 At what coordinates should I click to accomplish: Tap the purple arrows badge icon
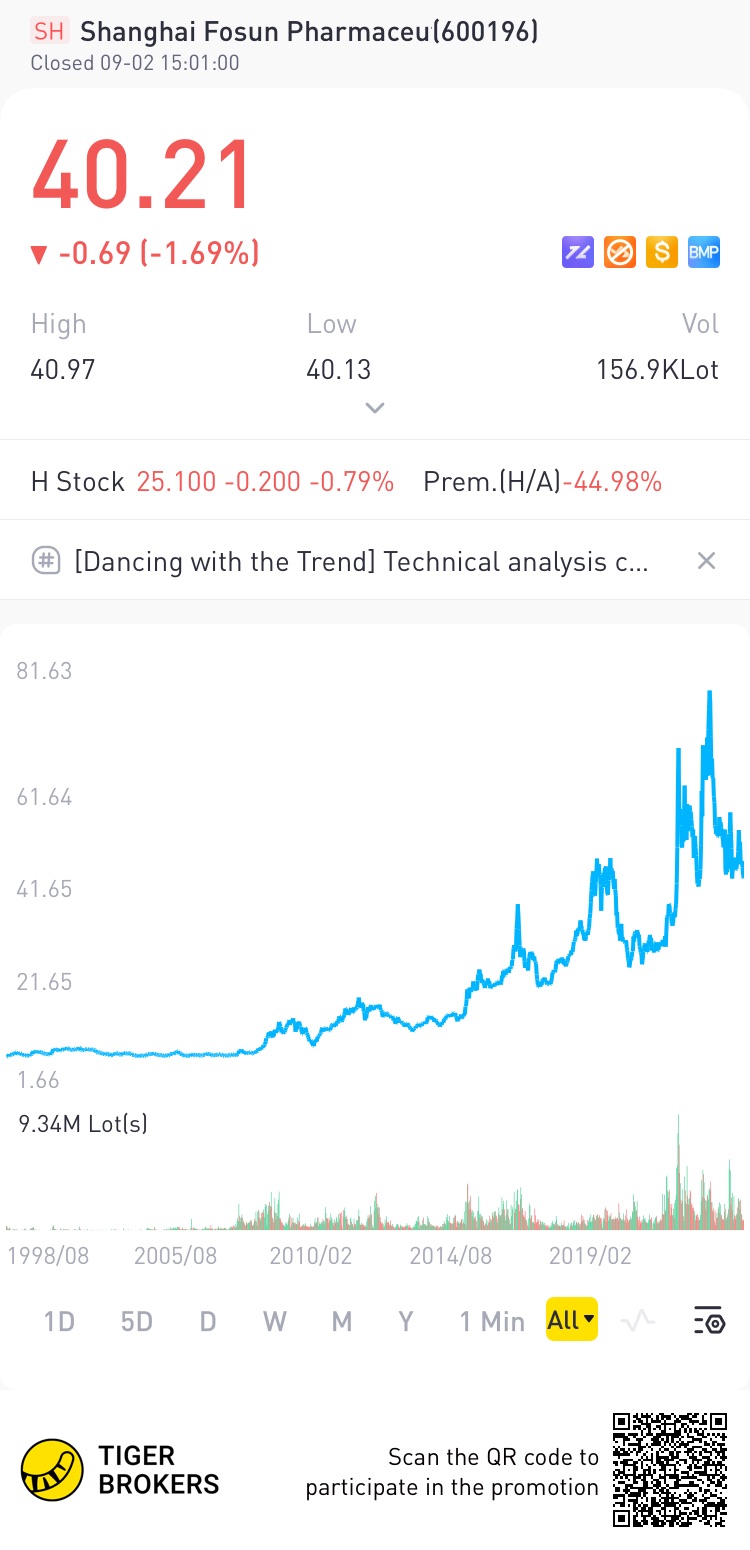click(x=578, y=252)
